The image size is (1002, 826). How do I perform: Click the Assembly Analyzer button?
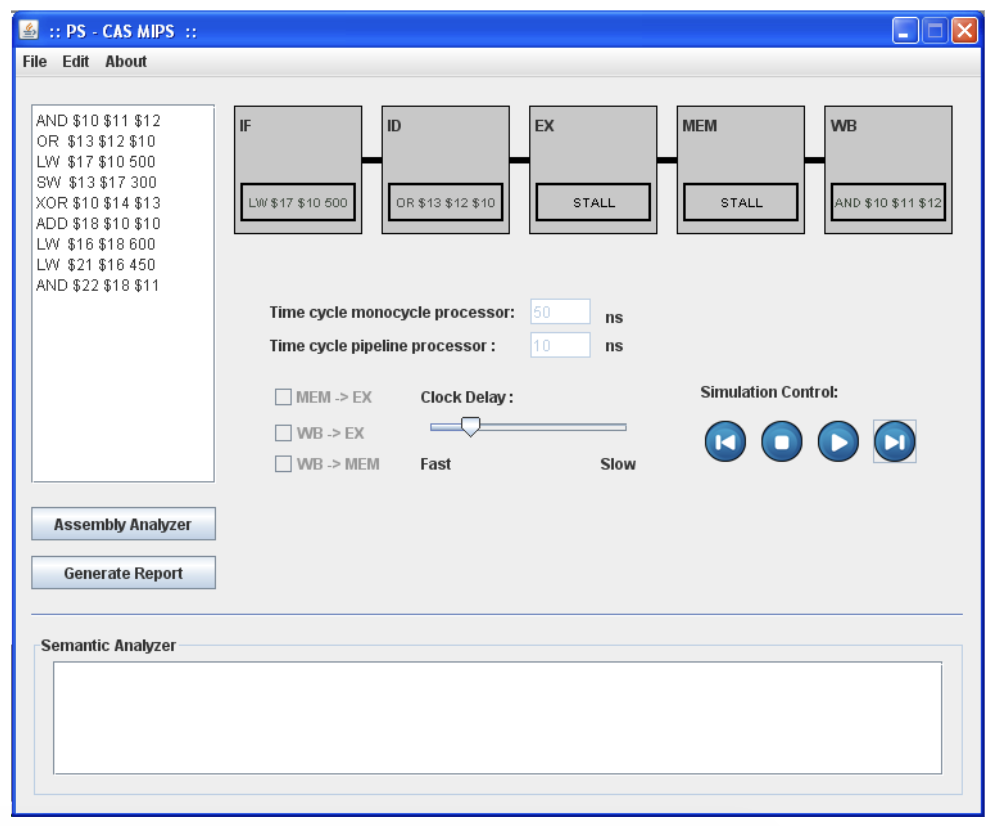124,524
